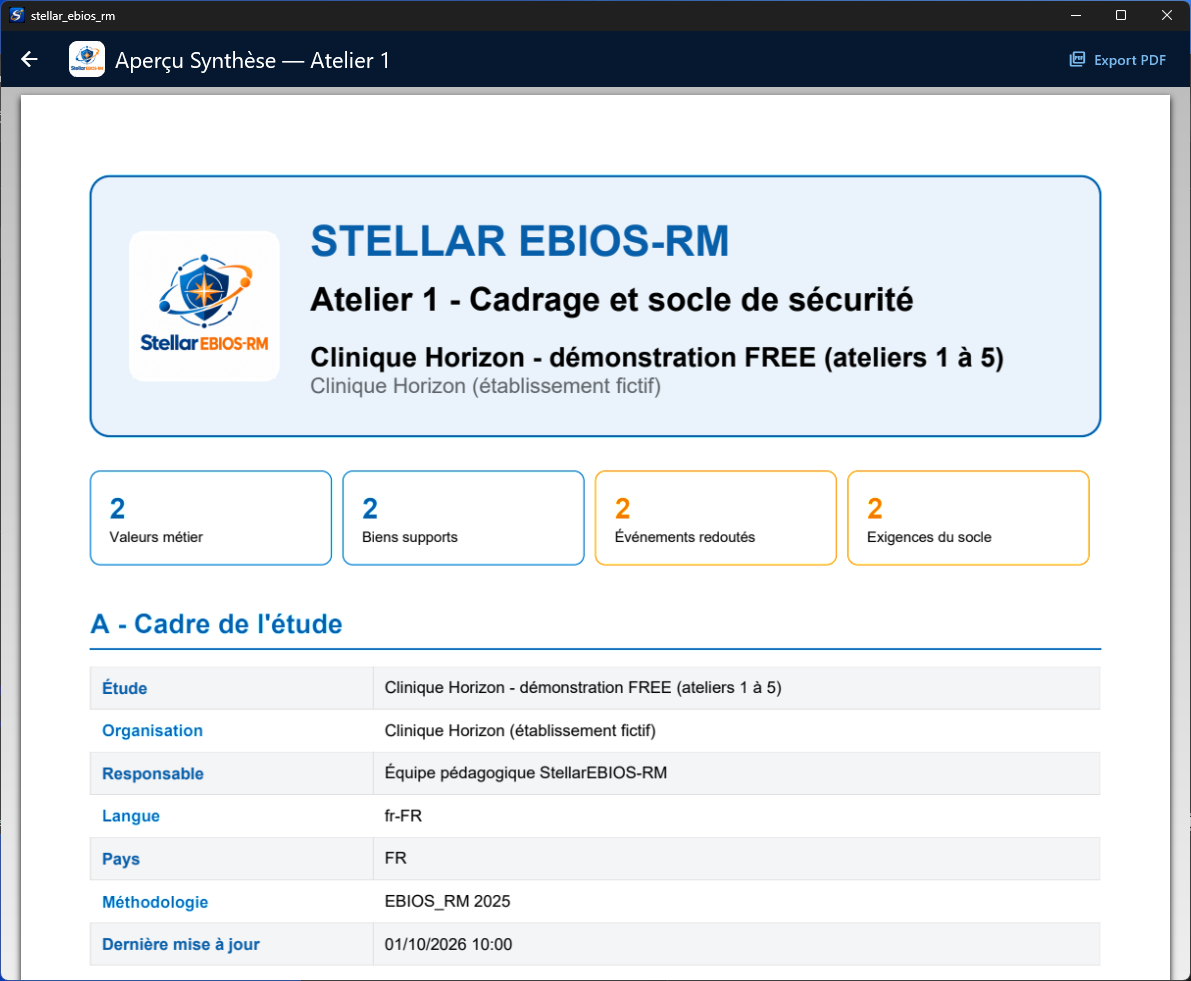Click the gray organisation subtitle in the banner
This screenshot has height=981, width=1191.
pyautogui.click(x=485, y=386)
